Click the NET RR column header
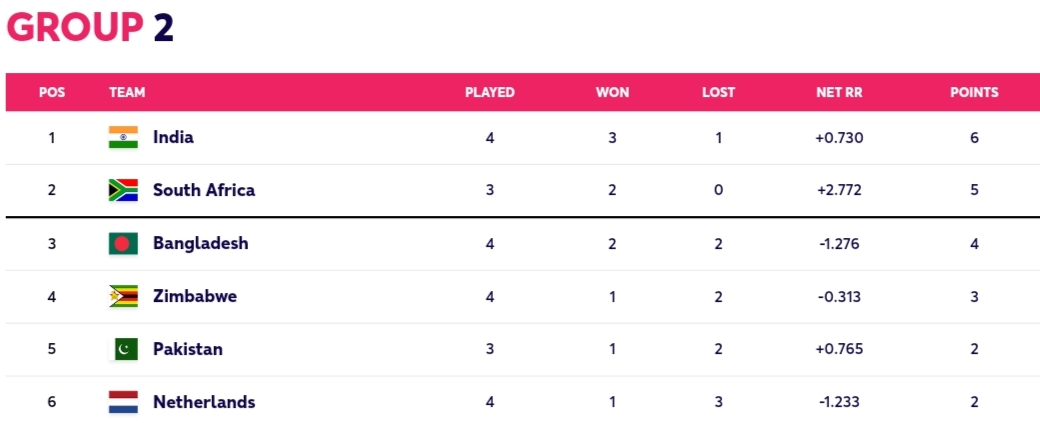This screenshot has width=1040, height=423. point(840,93)
